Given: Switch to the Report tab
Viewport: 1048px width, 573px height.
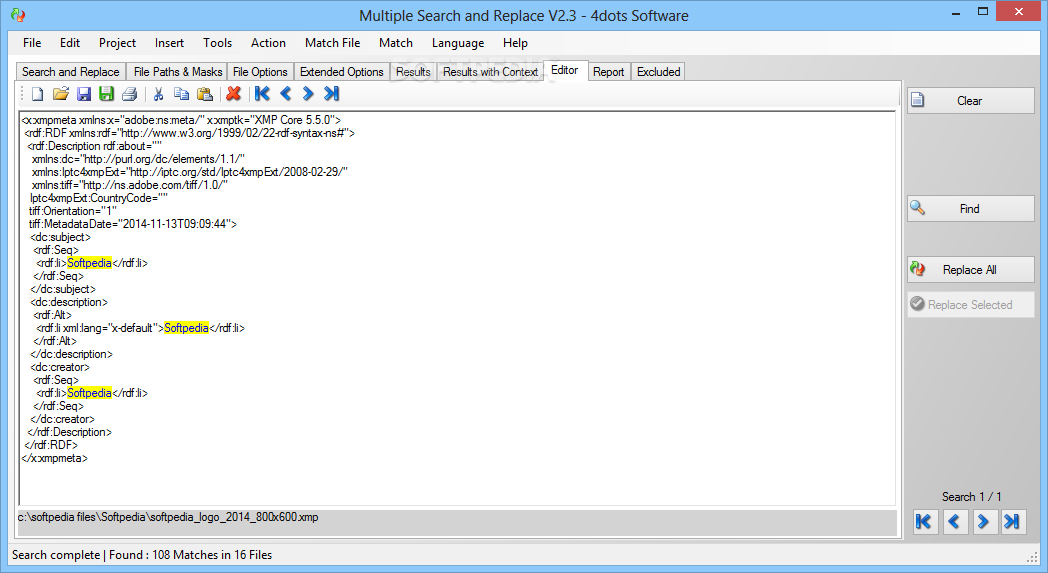Looking at the screenshot, I should (608, 72).
